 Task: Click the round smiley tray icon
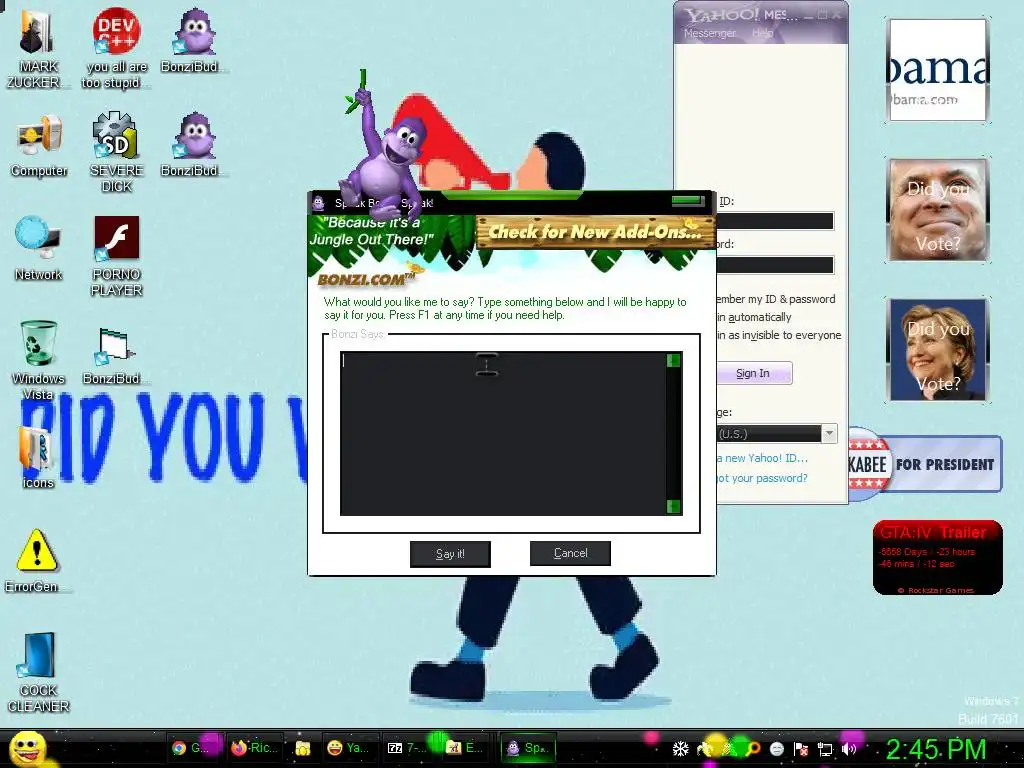coord(776,749)
